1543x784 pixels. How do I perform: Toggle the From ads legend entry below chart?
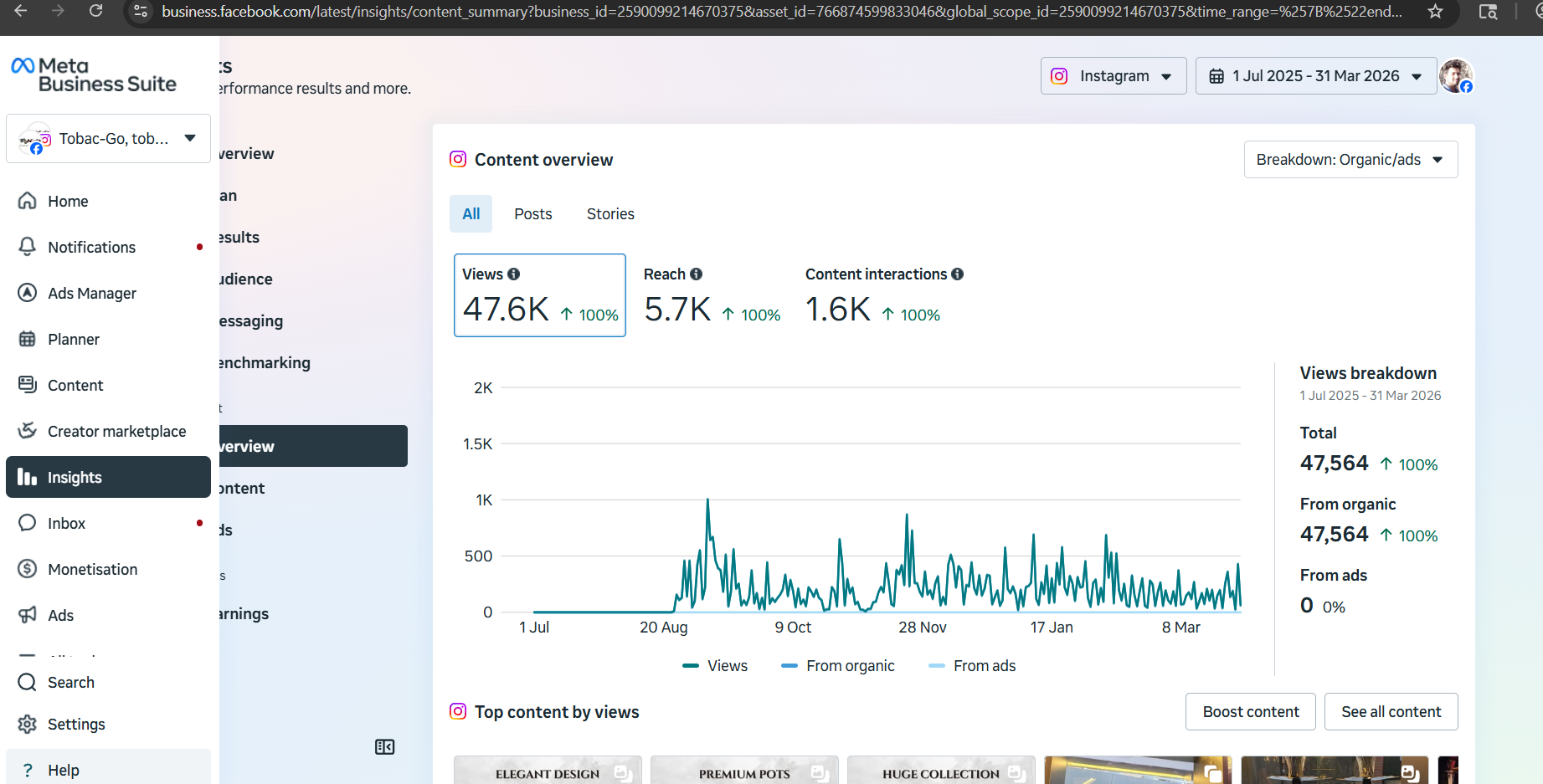(x=972, y=666)
